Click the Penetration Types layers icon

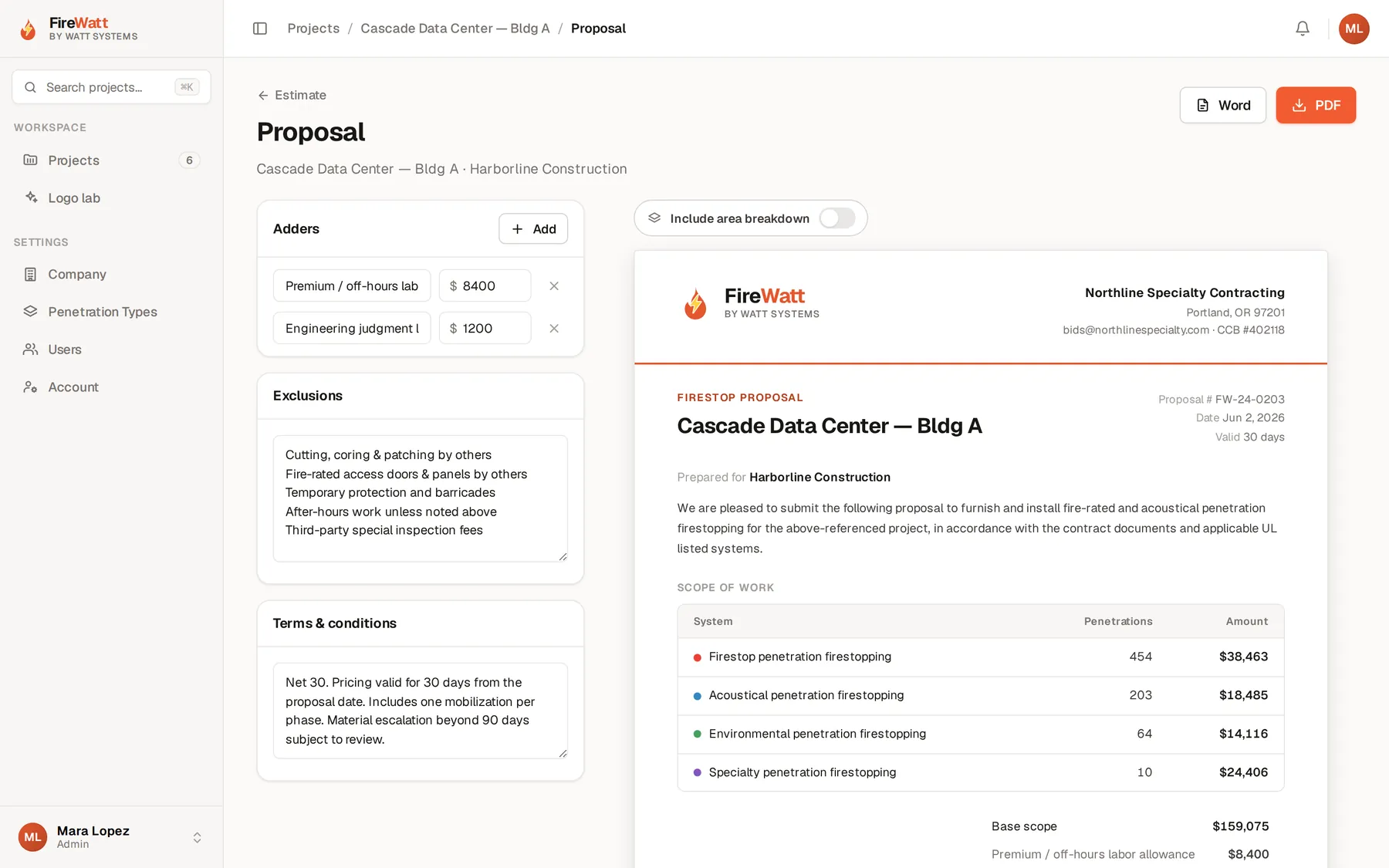click(x=30, y=312)
